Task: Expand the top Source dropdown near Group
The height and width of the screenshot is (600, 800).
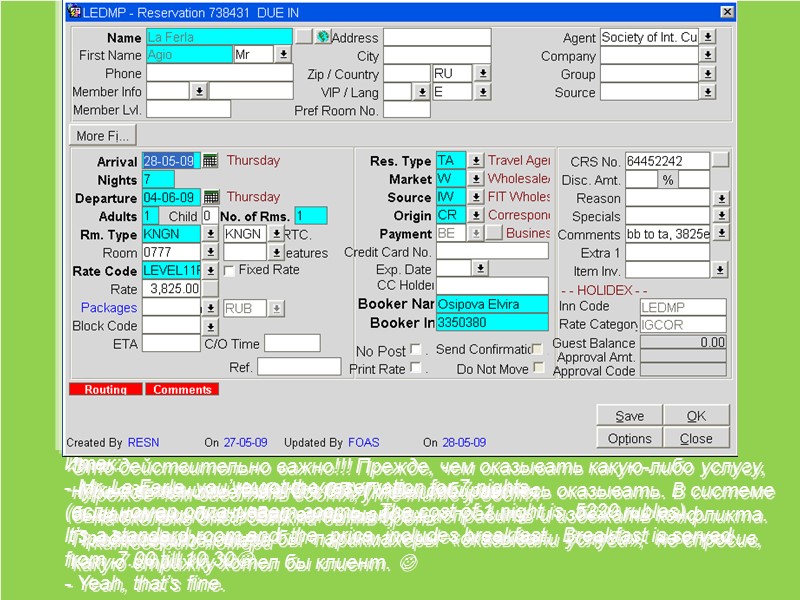Action: pyautogui.click(x=708, y=92)
